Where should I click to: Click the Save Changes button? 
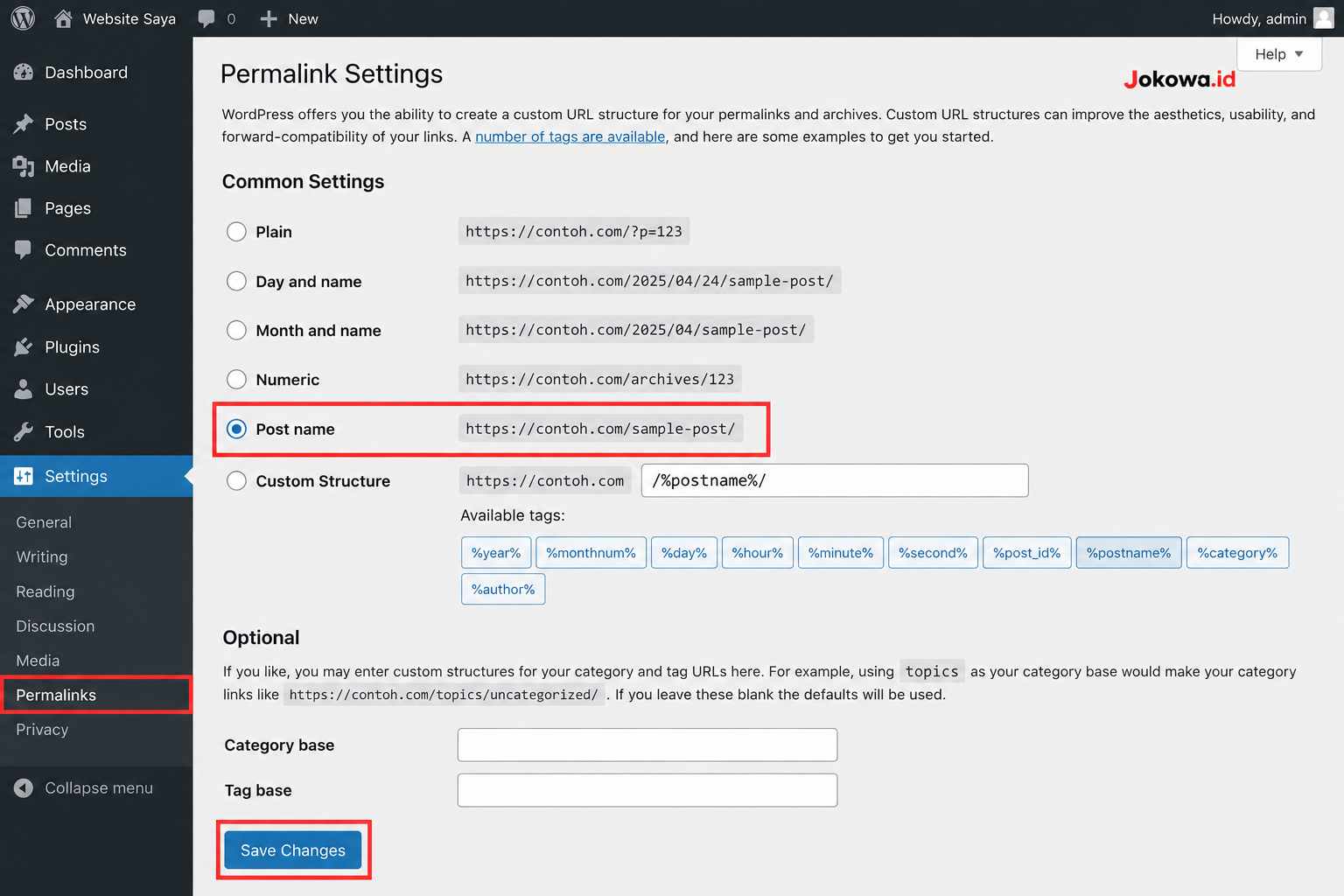pyautogui.click(x=293, y=850)
